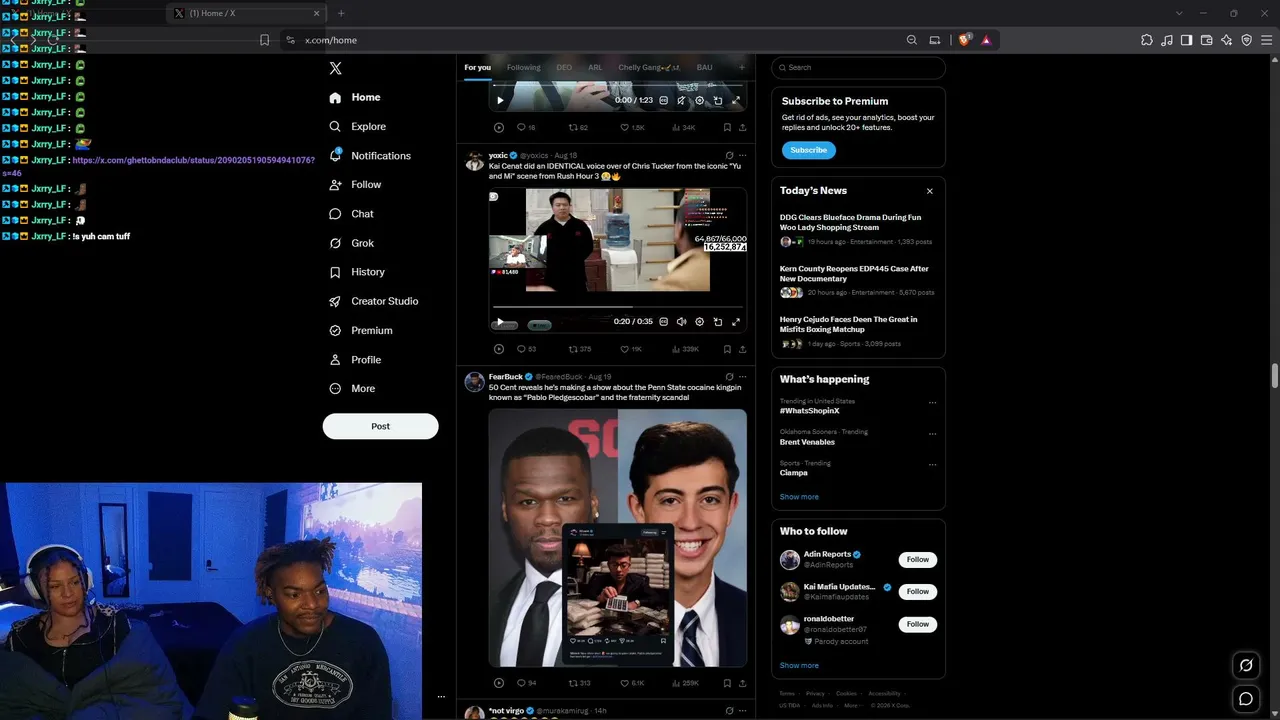Open more options on the FearBuck post
Viewport: 1280px width, 720px height.
pos(742,377)
